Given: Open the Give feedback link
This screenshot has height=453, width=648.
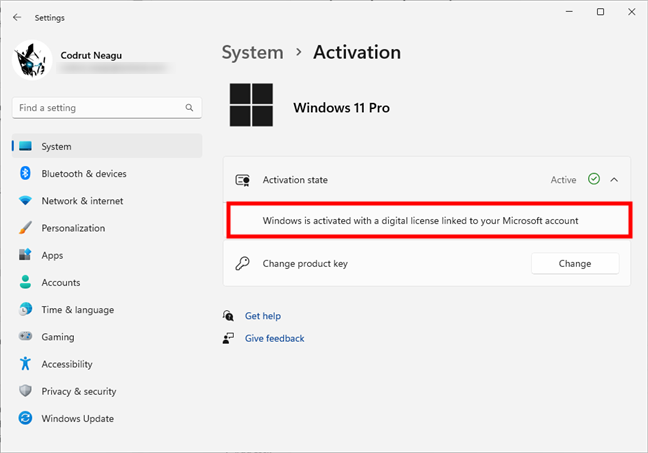Looking at the screenshot, I should tap(274, 339).
